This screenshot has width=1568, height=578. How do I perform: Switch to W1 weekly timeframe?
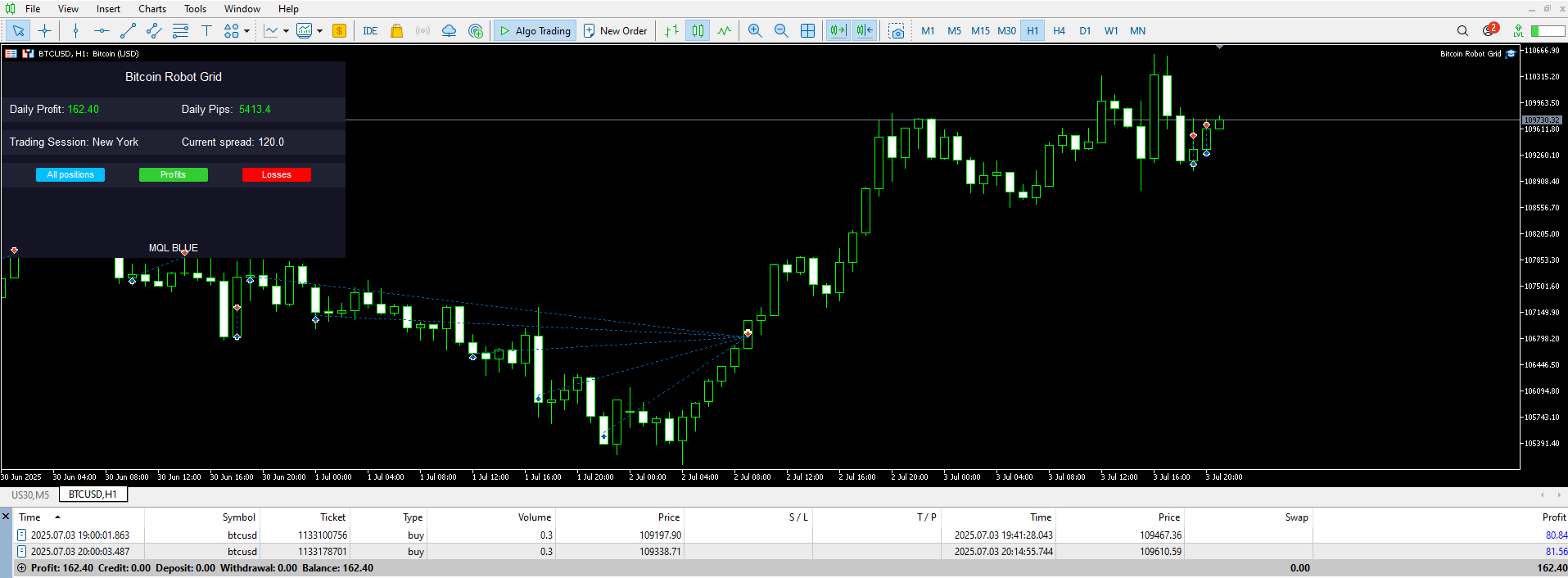coord(1111,31)
